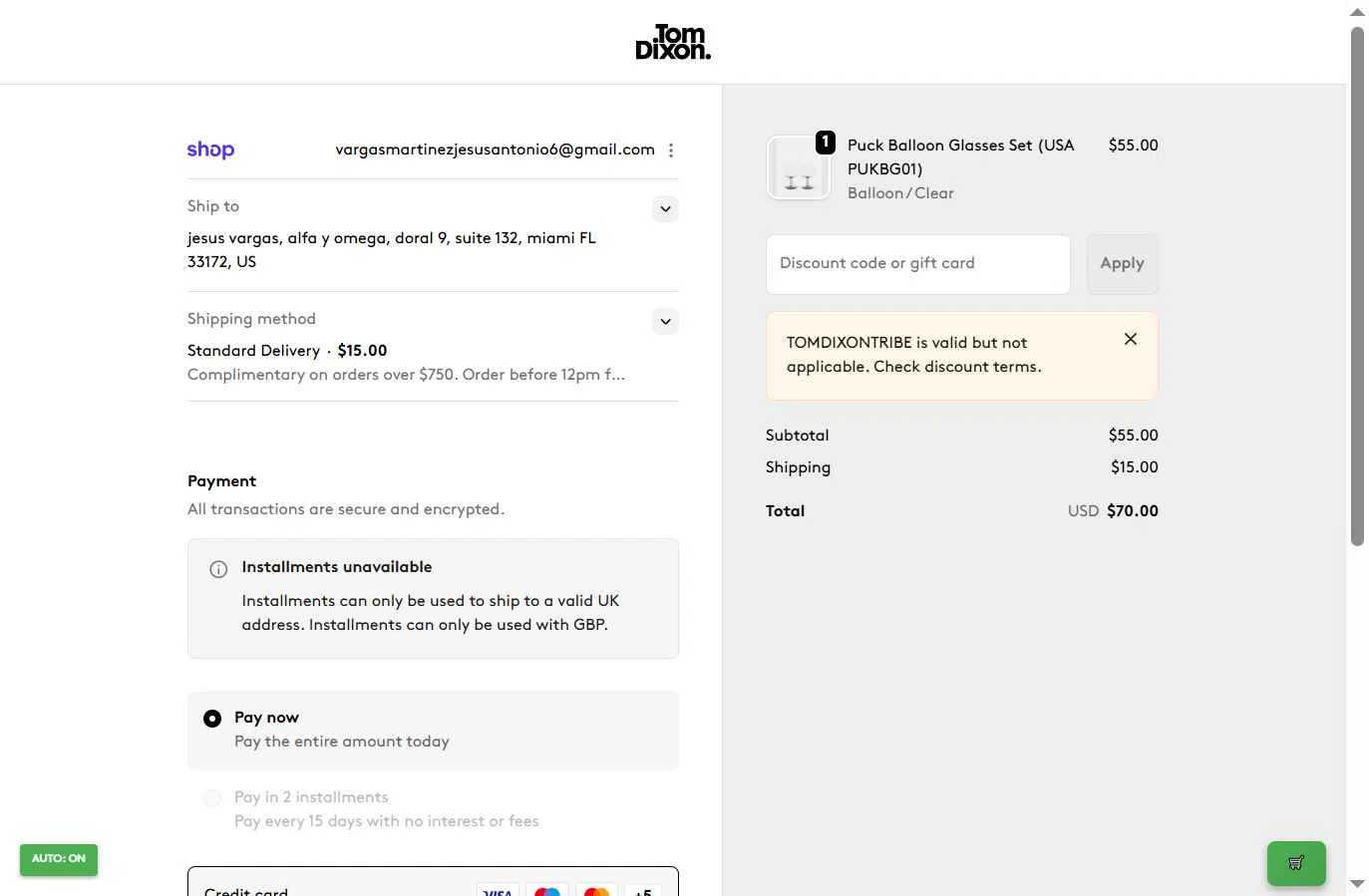Image resolution: width=1369 pixels, height=896 pixels.
Task: Click the Puck Balloon Glasses Set title
Action: pyautogui.click(x=961, y=157)
